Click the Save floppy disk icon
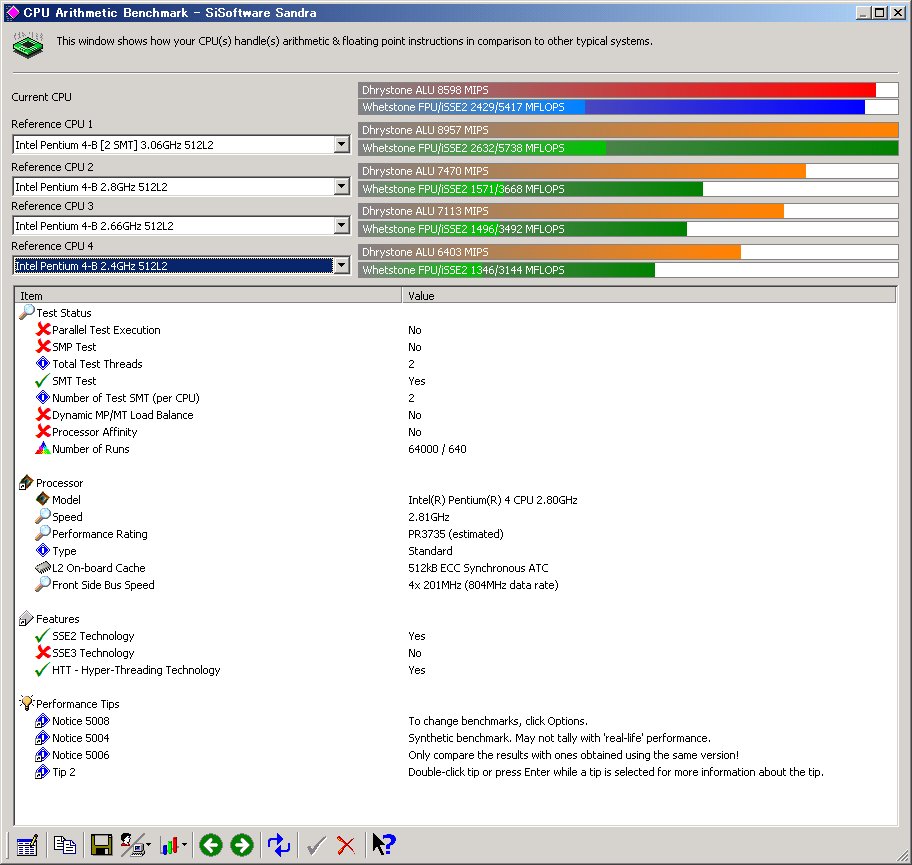The width and height of the screenshot is (912, 865). [x=101, y=845]
